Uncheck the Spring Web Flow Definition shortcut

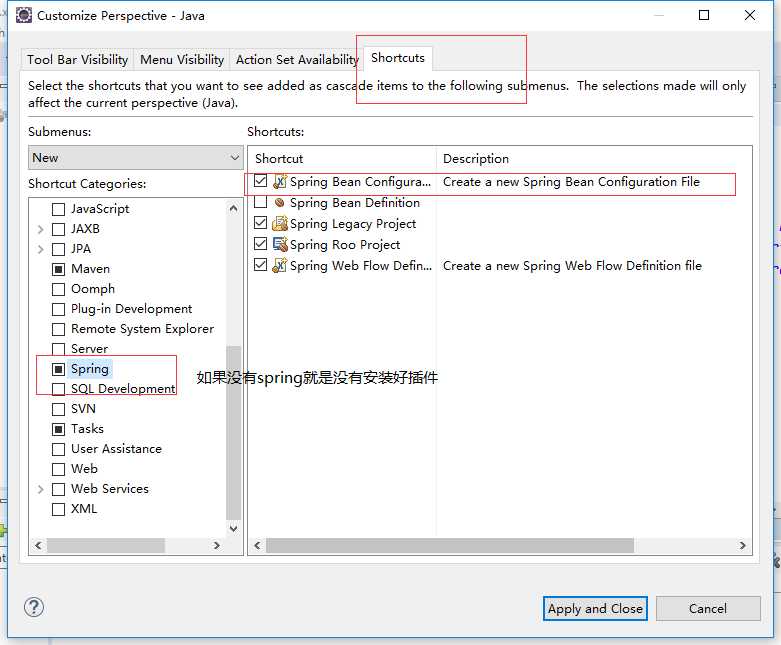point(260,264)
